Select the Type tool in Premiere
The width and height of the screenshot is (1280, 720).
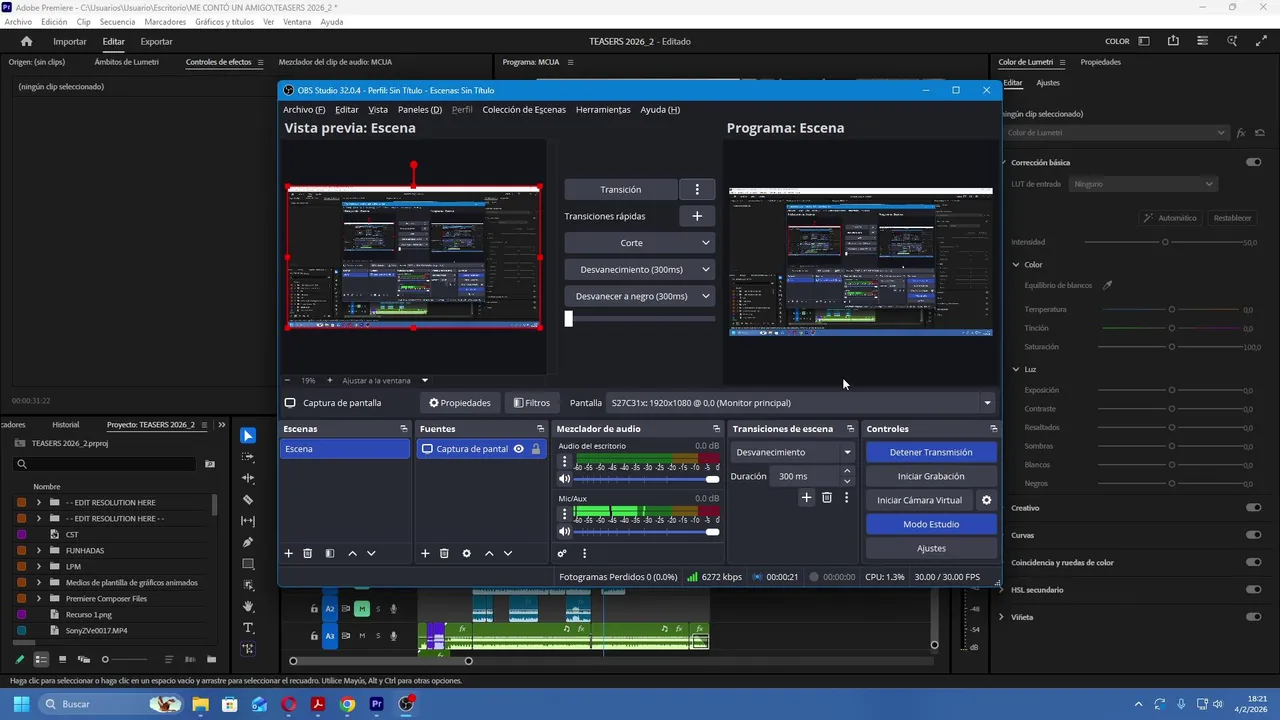coord(248,628)
